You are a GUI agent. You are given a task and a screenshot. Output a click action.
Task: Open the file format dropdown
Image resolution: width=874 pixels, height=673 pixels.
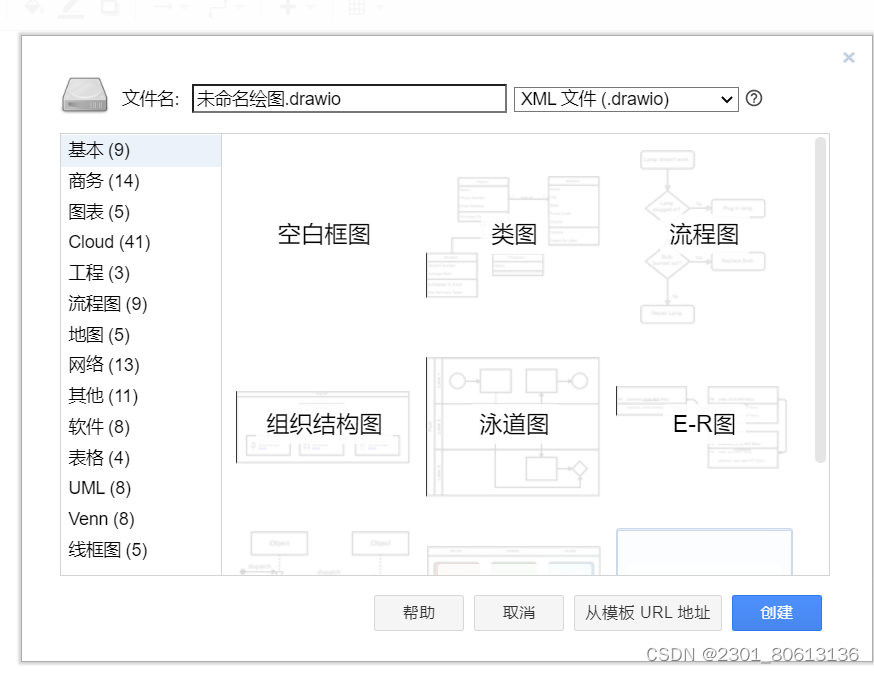(625, 98)
